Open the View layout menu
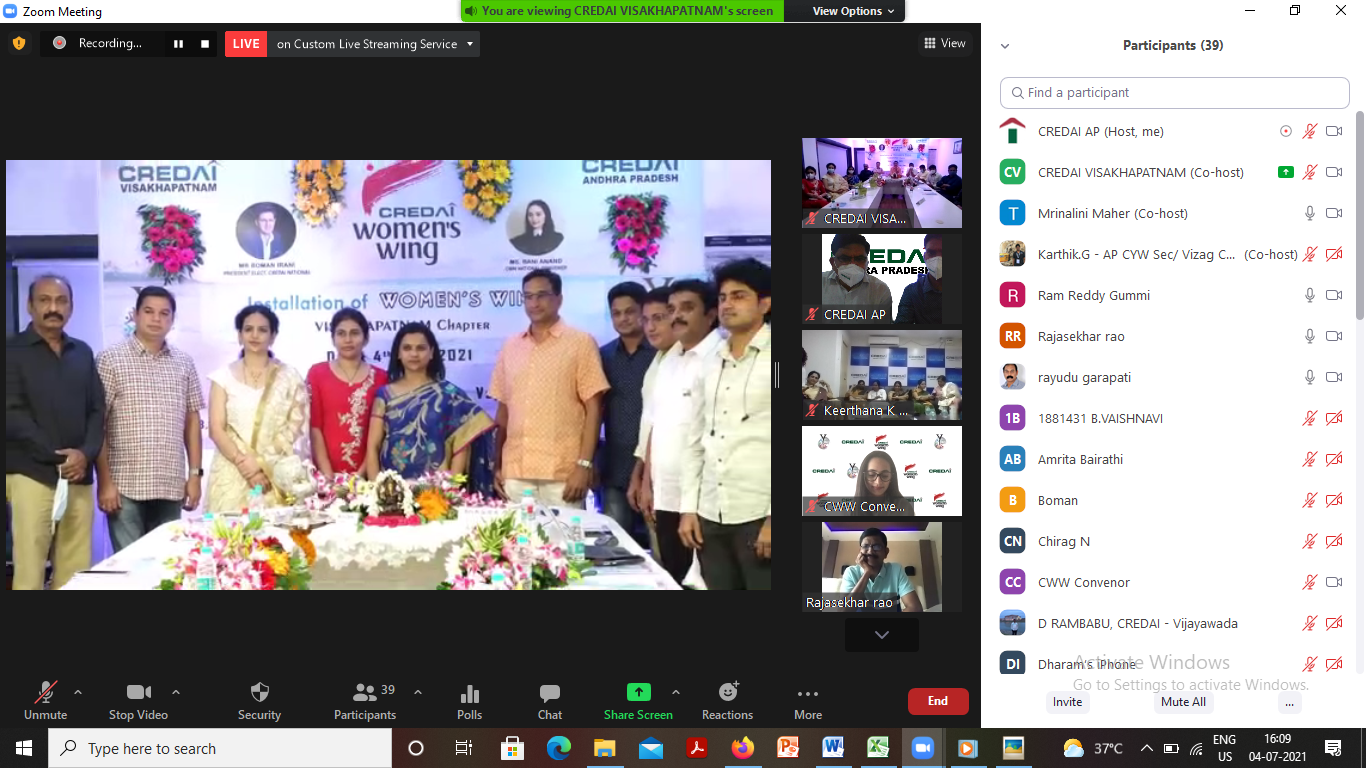Viewport: 1366px width, 768px height. coord(945,43)
